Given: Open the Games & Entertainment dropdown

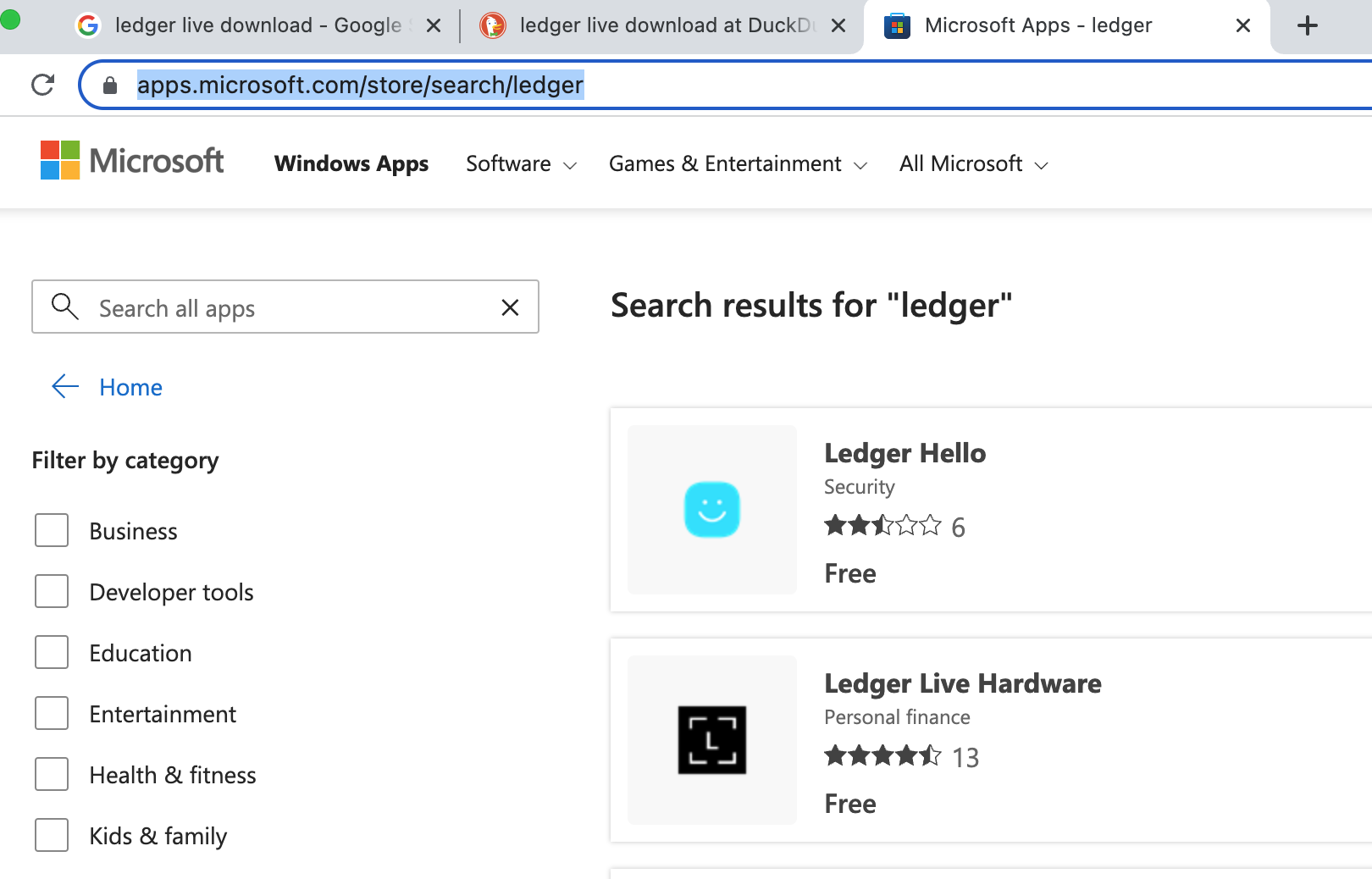Looking at the screenshot, I should click(x=737, y=163).
